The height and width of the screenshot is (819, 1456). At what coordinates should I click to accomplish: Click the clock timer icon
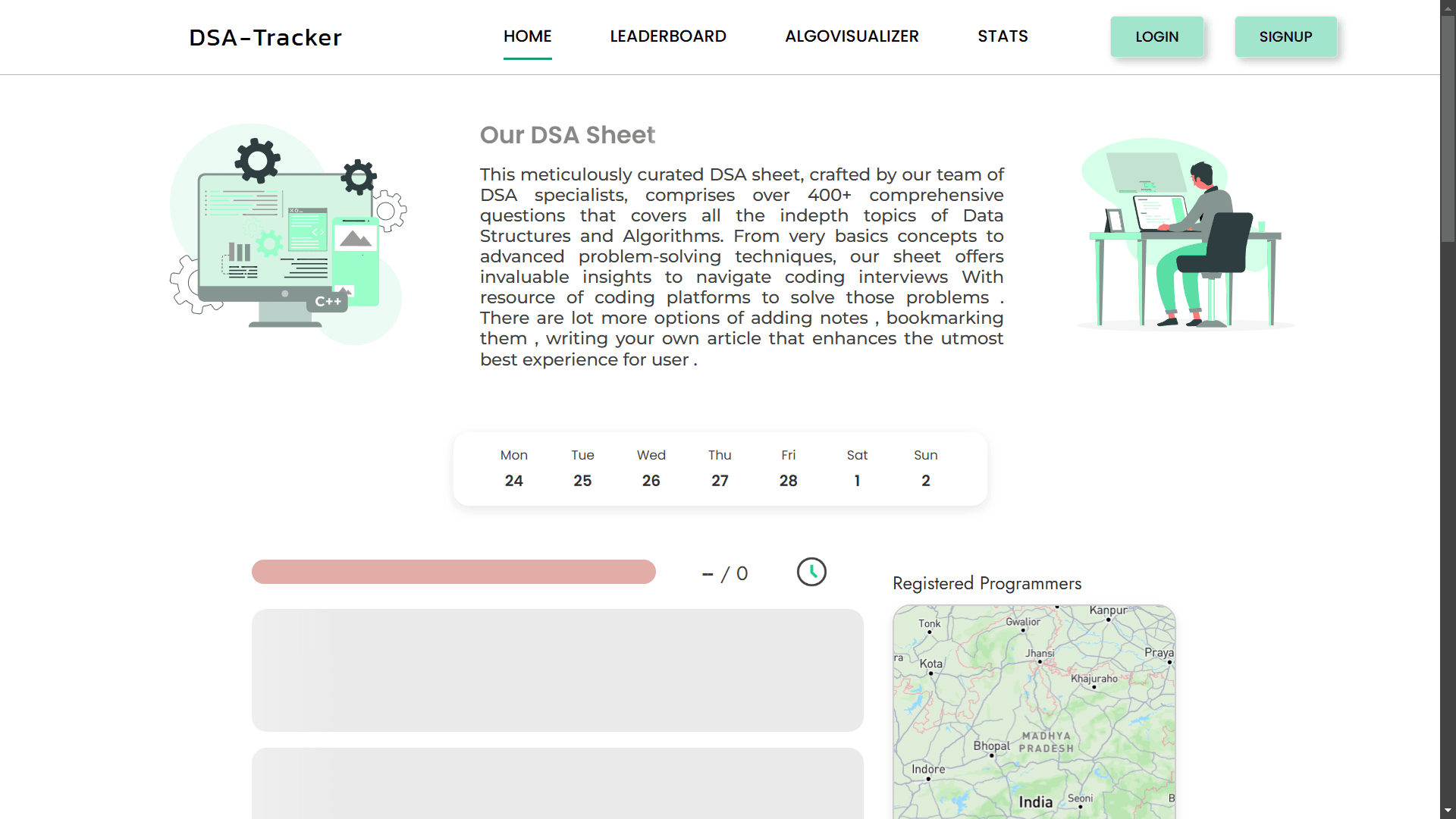[811, 572]
